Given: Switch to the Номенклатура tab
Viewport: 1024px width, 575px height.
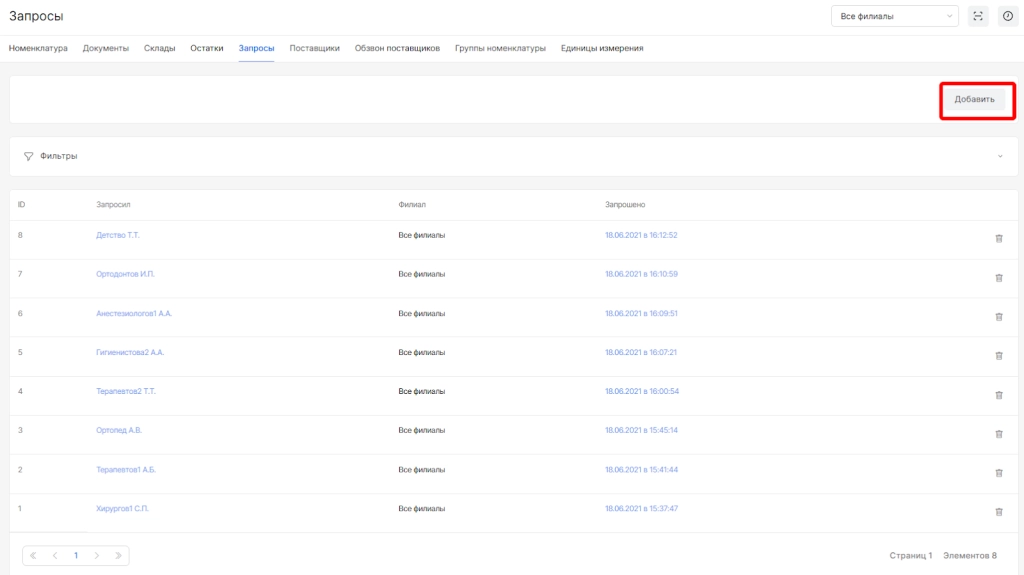Looking at the screenshot, I should tap(38, 48).
